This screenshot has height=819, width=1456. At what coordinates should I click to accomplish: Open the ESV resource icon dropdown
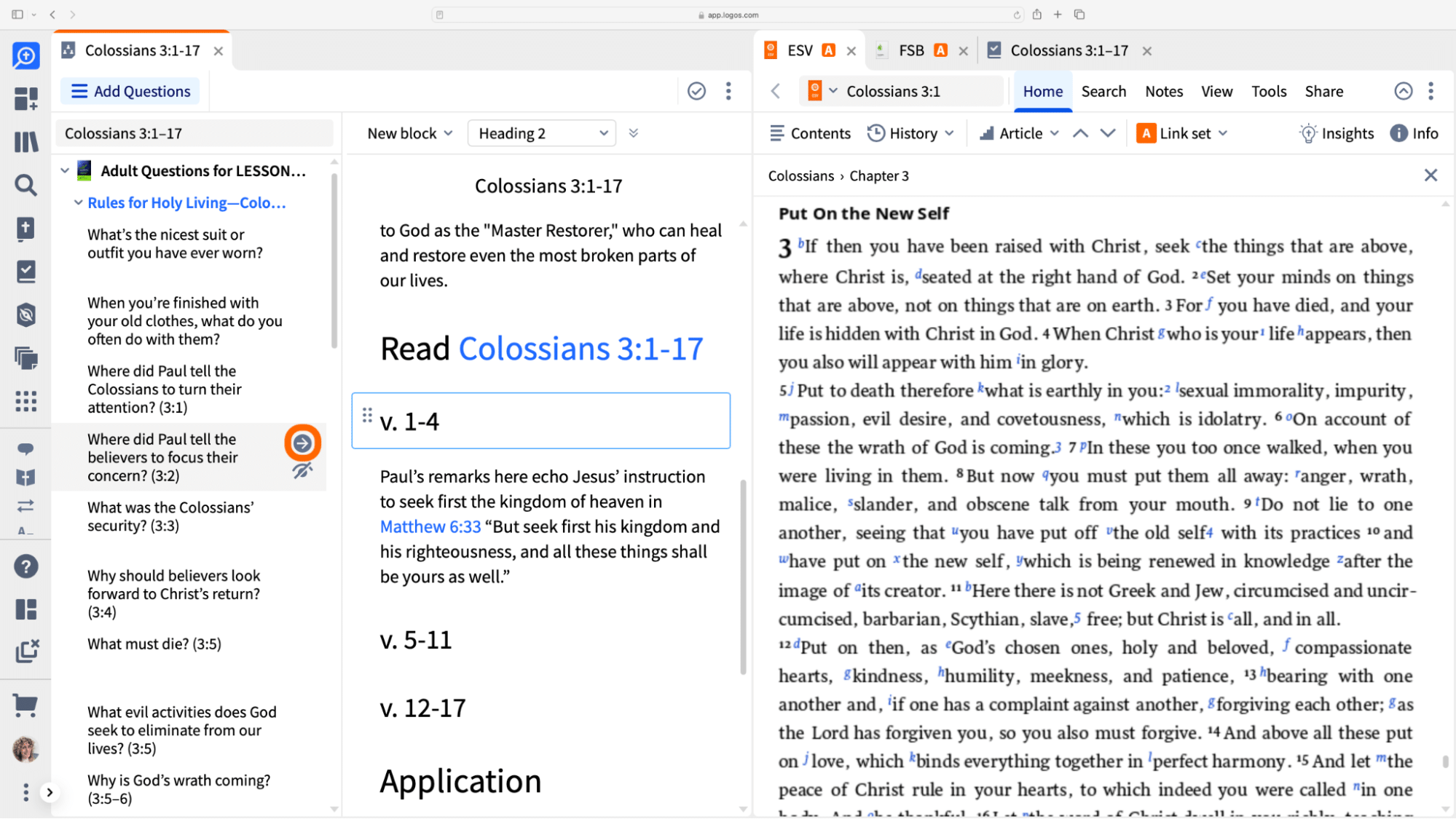tap(822, 91)
